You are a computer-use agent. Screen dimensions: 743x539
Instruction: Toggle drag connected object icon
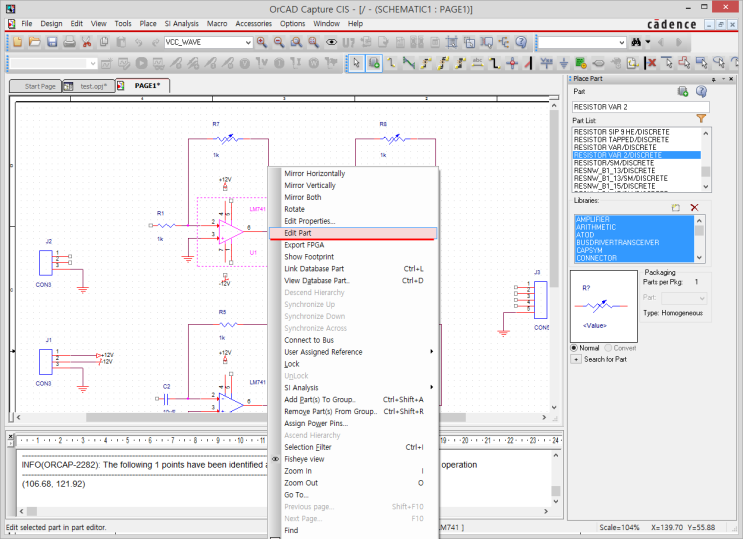(x=487, y=42)
